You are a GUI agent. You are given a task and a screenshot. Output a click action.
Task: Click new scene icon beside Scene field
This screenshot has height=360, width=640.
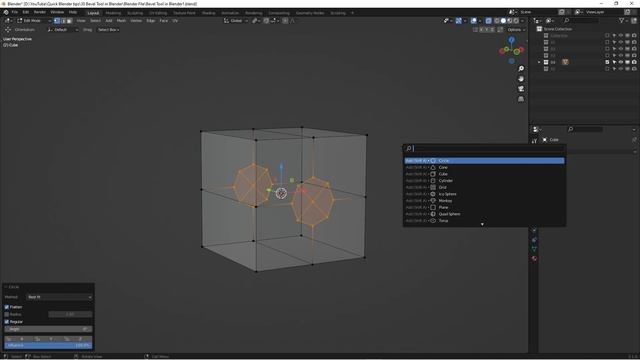click(x=562, y=12)
